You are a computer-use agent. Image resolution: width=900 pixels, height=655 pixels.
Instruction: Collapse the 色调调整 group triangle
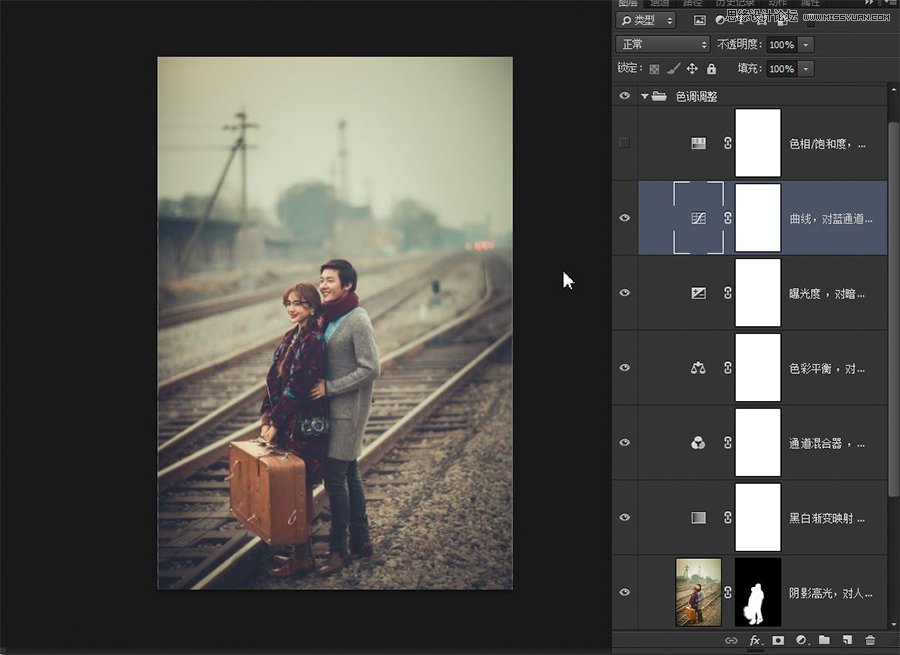pos(645,96)
